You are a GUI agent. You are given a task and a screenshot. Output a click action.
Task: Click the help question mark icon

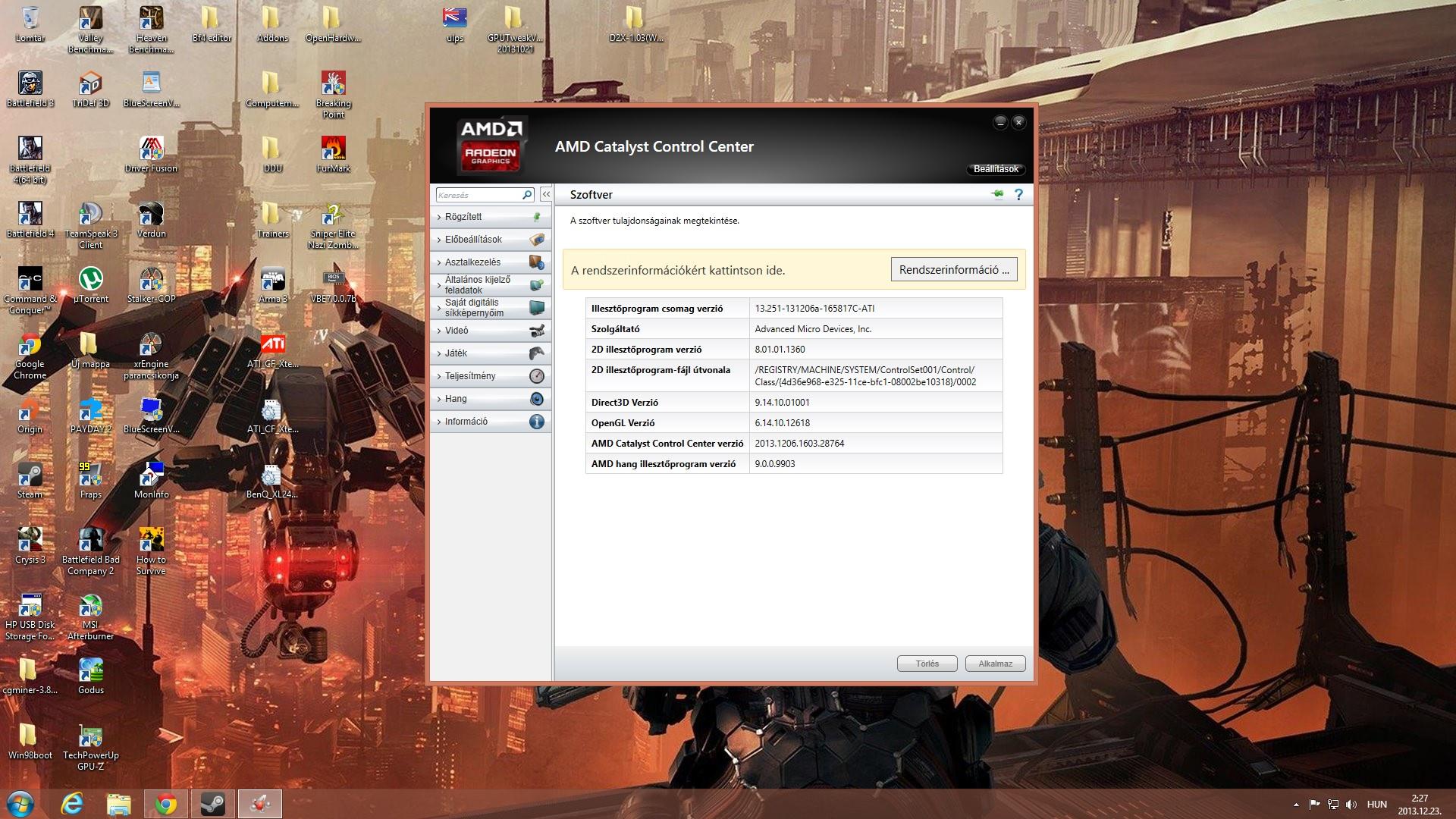tap(1018, 195)
